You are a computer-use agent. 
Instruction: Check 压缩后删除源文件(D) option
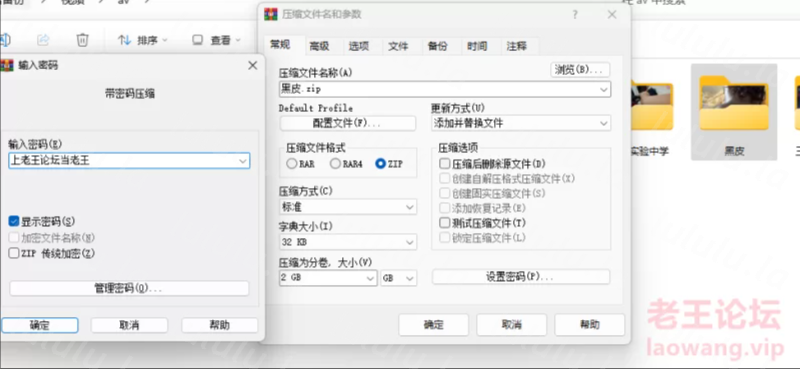click(444, 164)
